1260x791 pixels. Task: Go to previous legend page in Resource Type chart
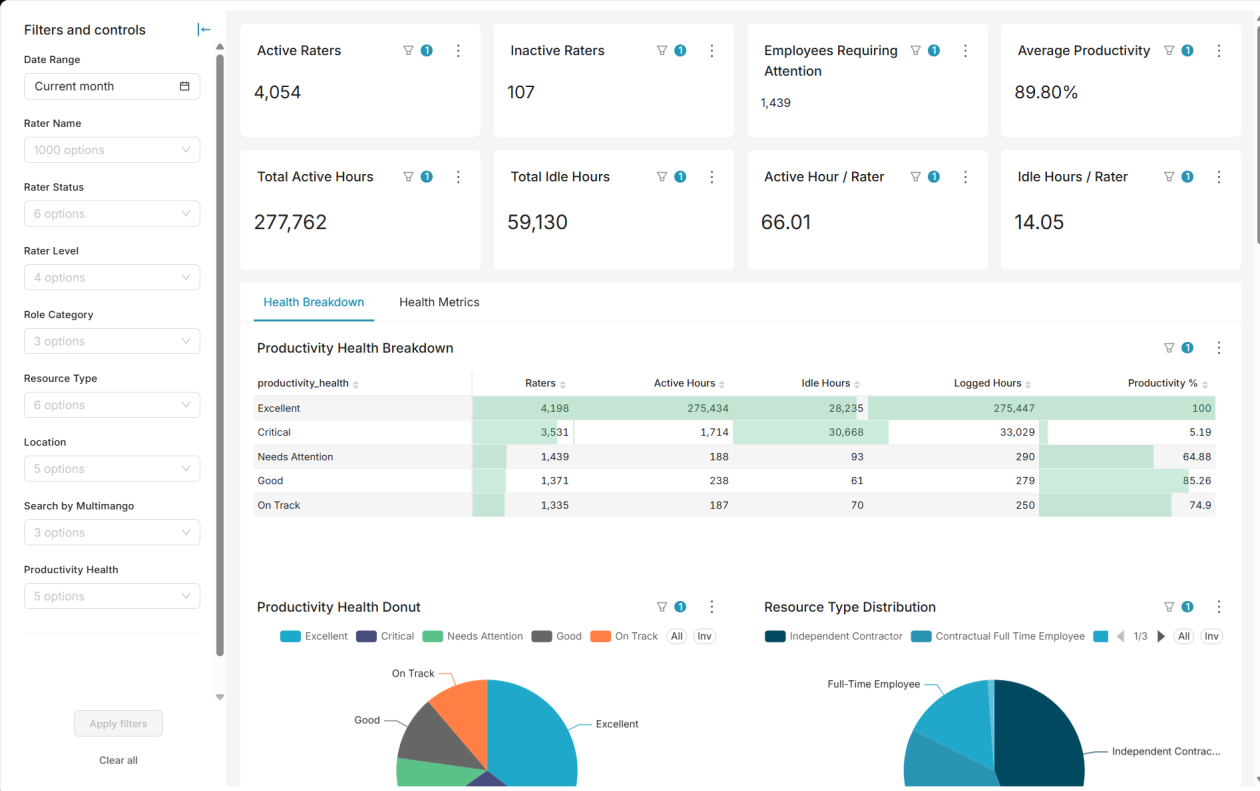pos(1120,636)
